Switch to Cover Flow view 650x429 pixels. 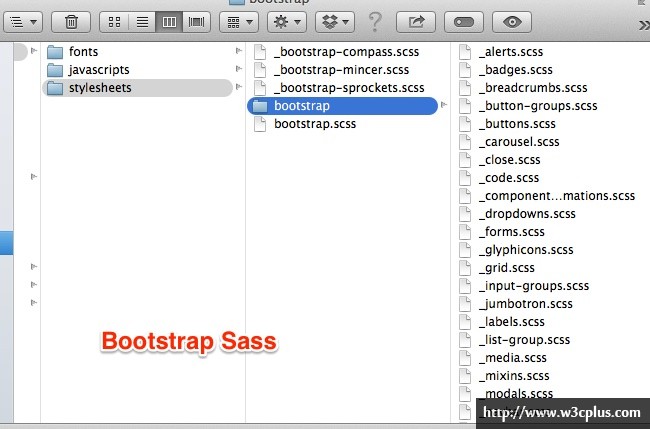[196, 22]
